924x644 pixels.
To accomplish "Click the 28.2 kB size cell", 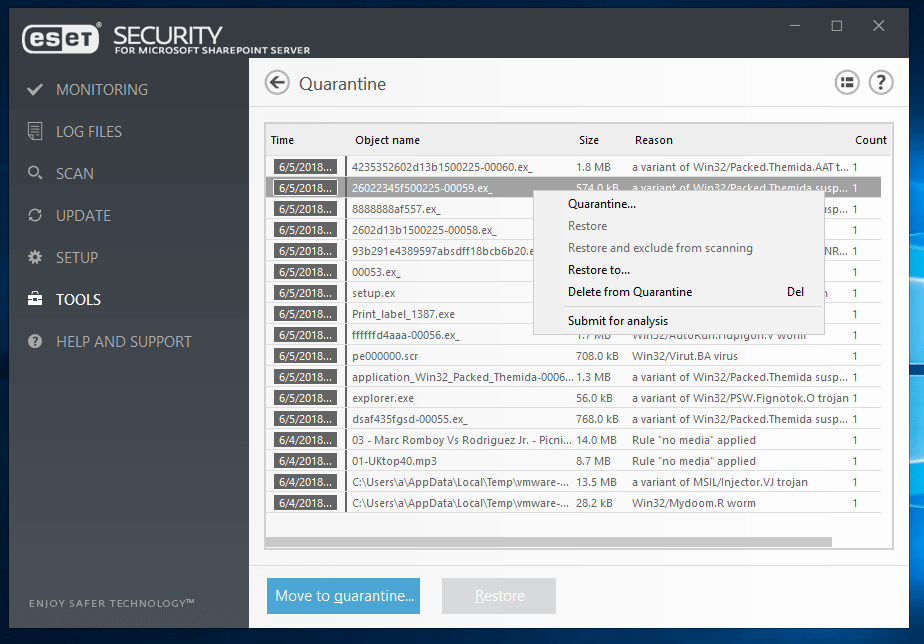I will pos(595,503).
